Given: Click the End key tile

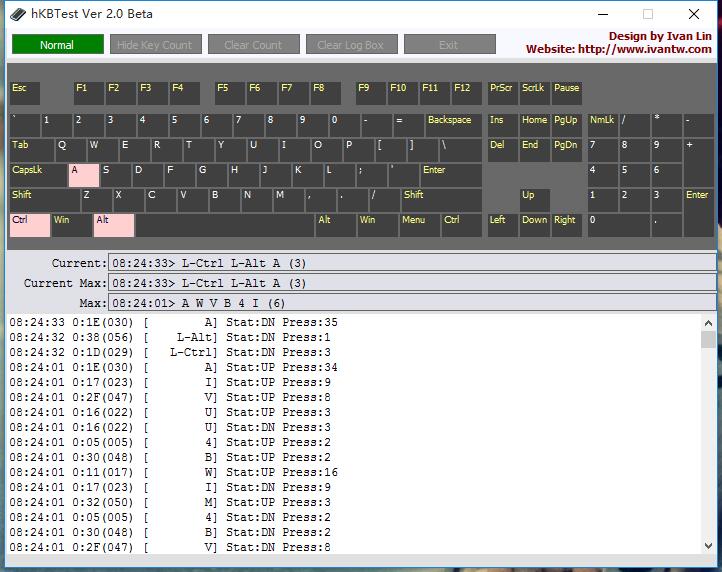Looking at the screenshot, I should 535,150.
